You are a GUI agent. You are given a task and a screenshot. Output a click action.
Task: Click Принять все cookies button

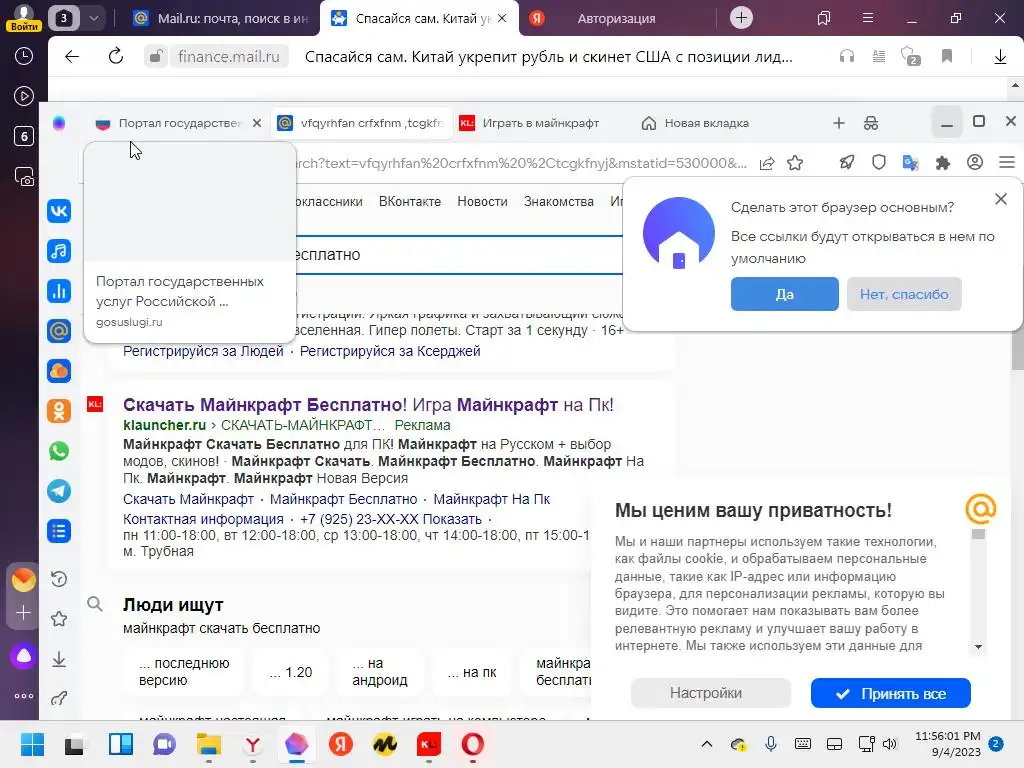890,694
